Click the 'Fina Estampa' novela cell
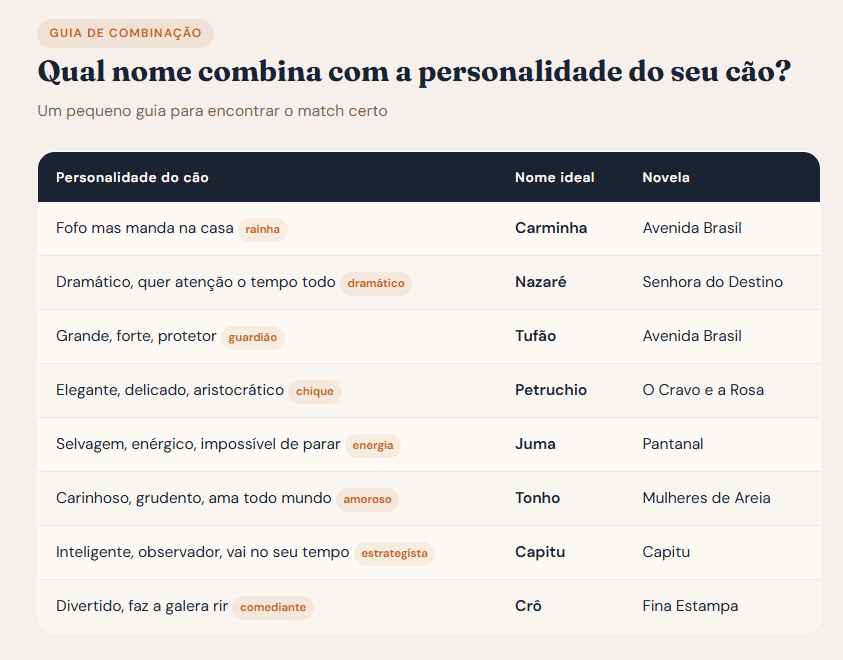 (690, 606)
